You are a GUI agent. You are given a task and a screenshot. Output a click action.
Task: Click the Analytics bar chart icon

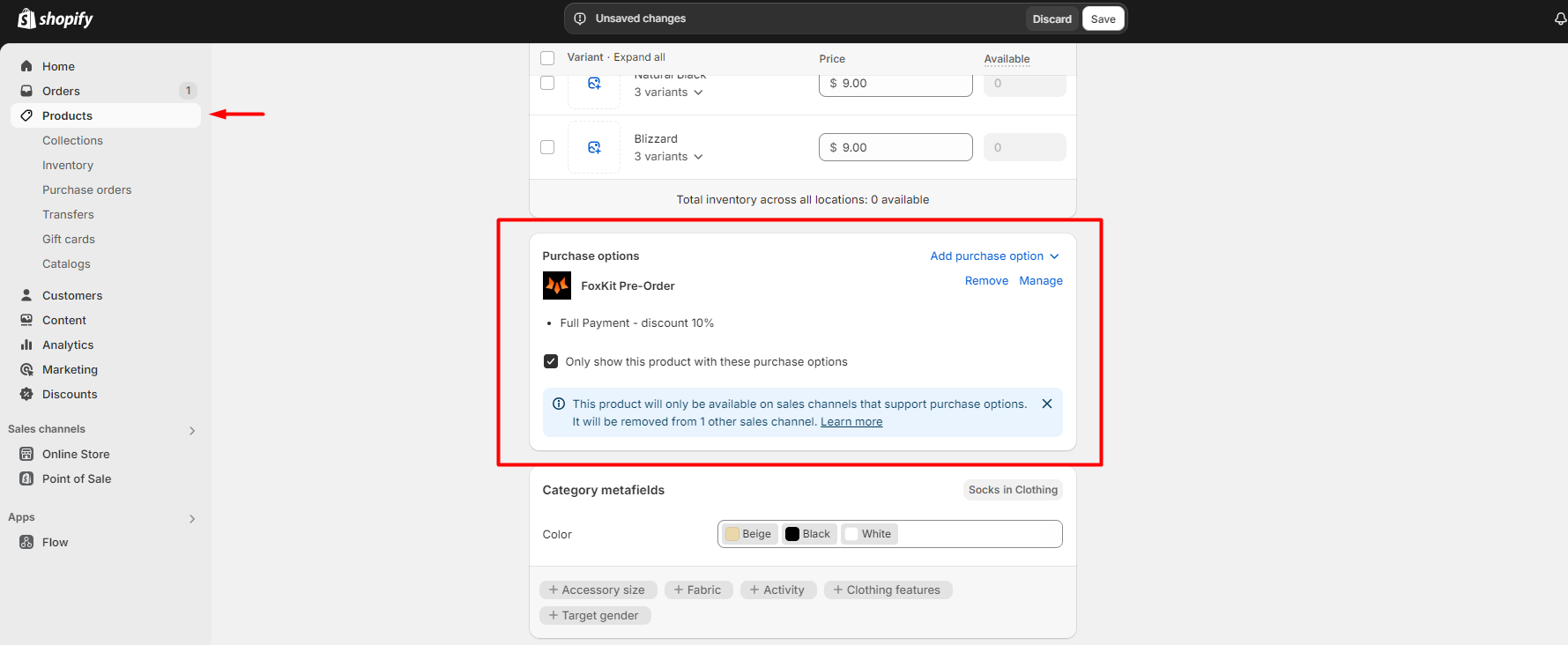[x=26, y=345]
